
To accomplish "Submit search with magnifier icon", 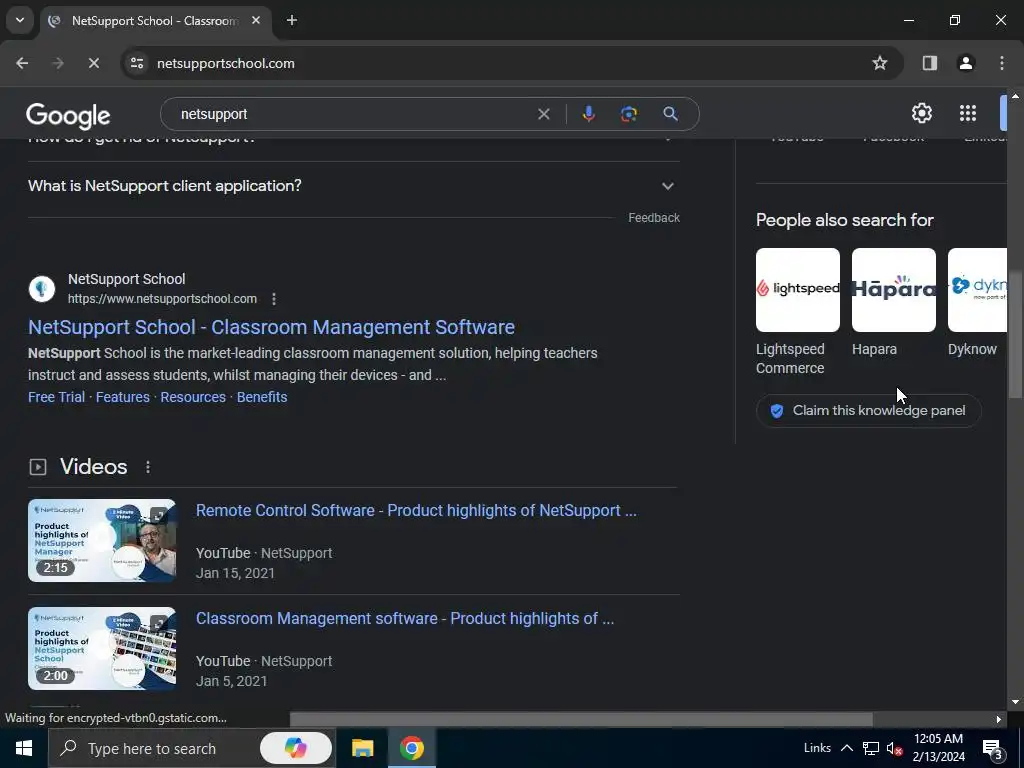I will 671,114.
